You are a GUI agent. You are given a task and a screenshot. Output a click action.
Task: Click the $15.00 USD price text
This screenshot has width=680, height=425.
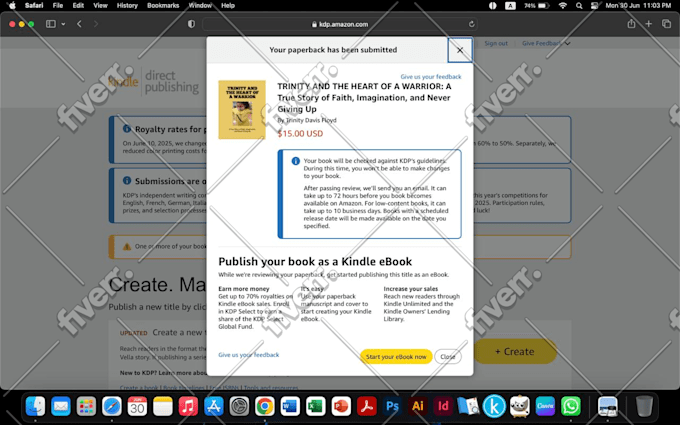coord(300,134)
